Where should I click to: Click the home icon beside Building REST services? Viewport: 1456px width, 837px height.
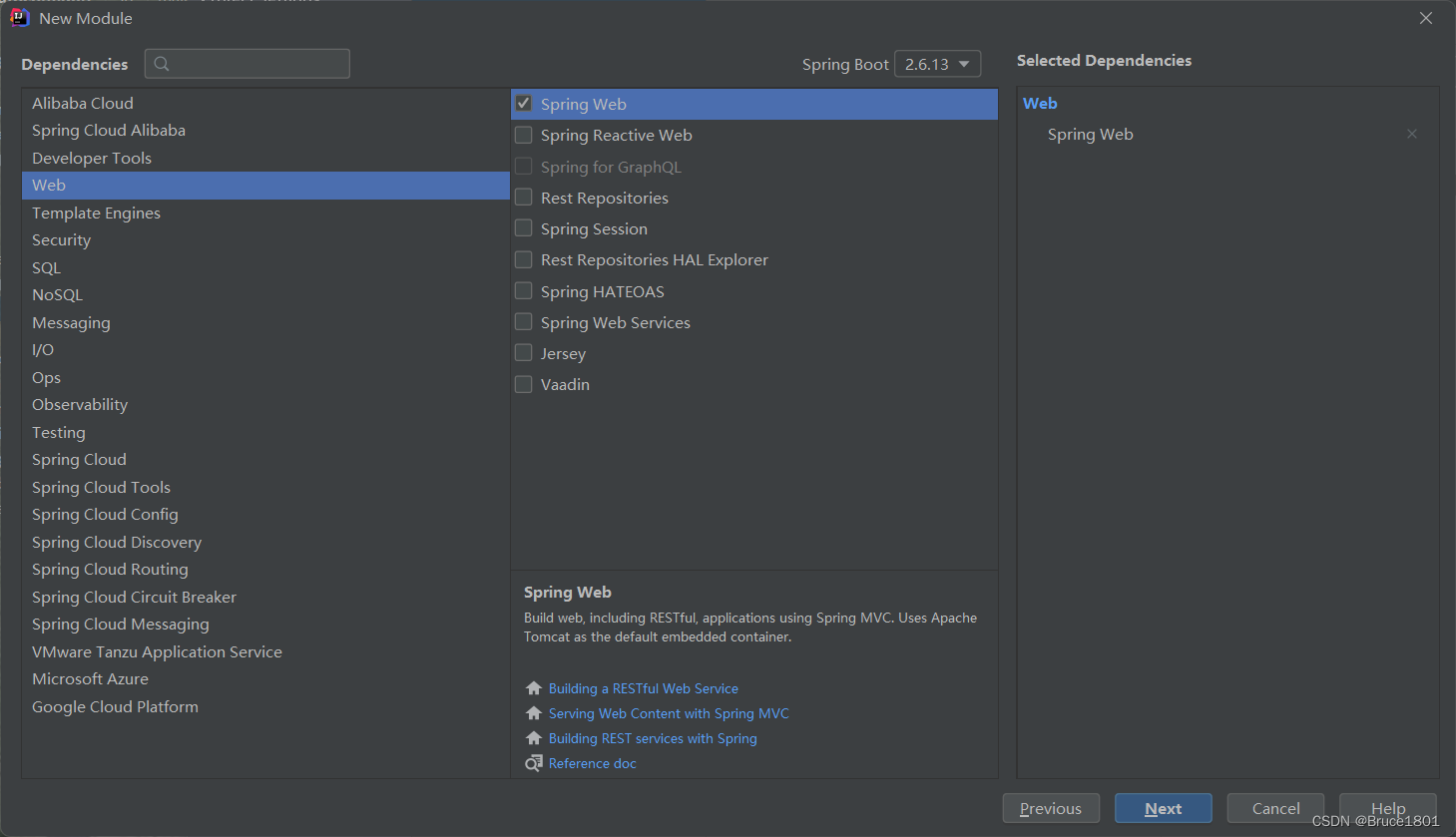[x=534, y=738]
